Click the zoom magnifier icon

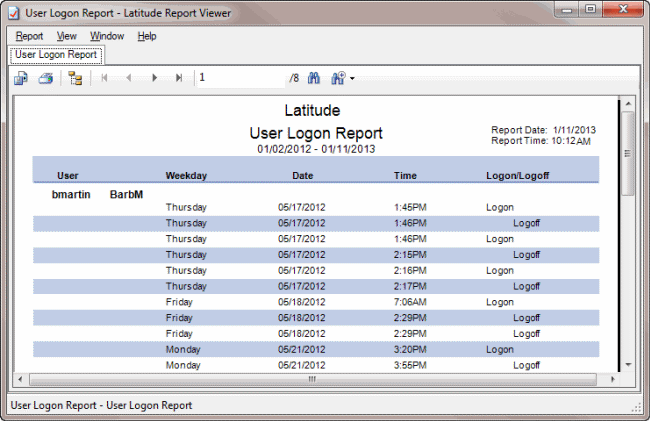coord(337,77)
